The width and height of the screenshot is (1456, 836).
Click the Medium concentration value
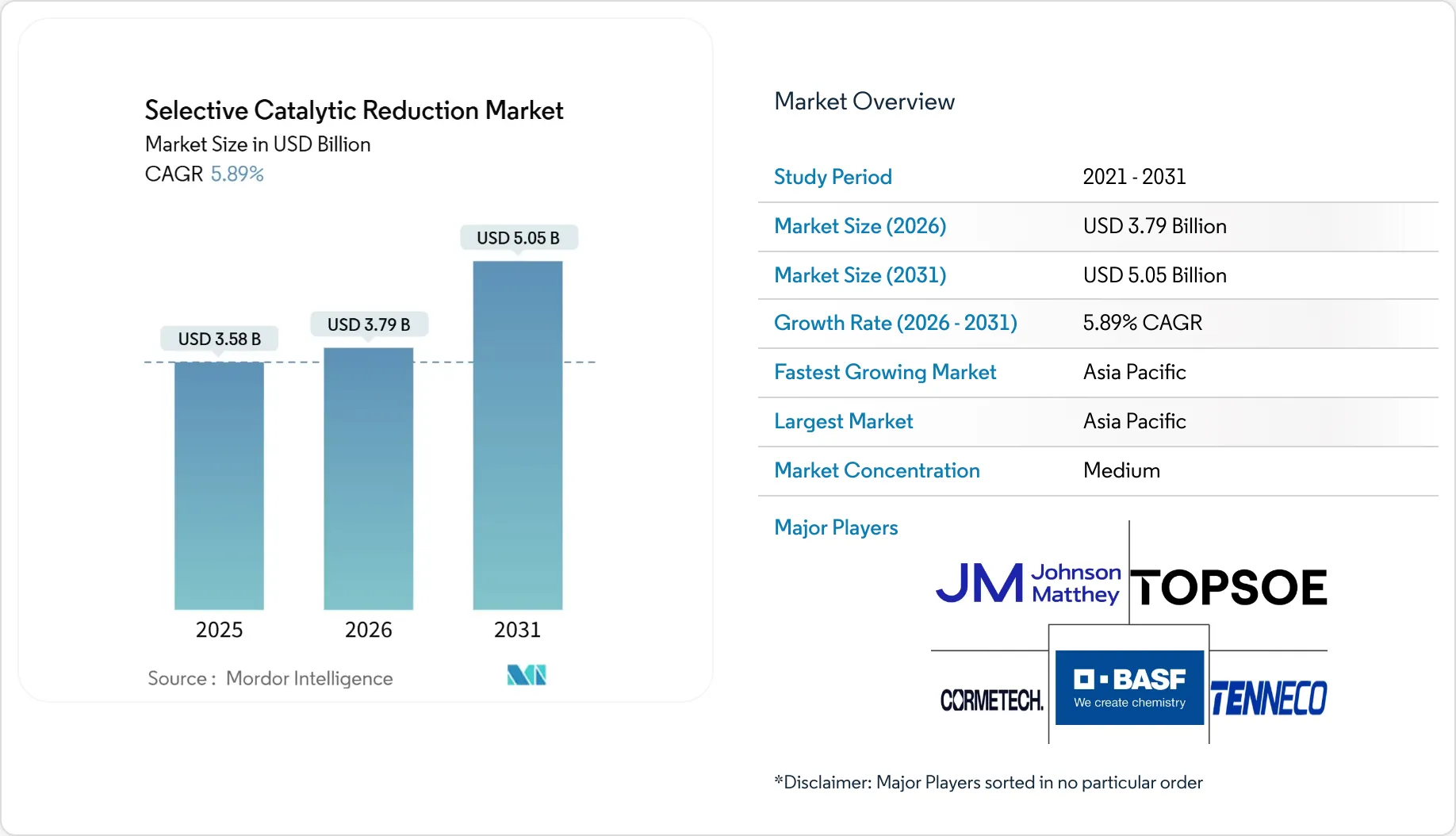1121,470
